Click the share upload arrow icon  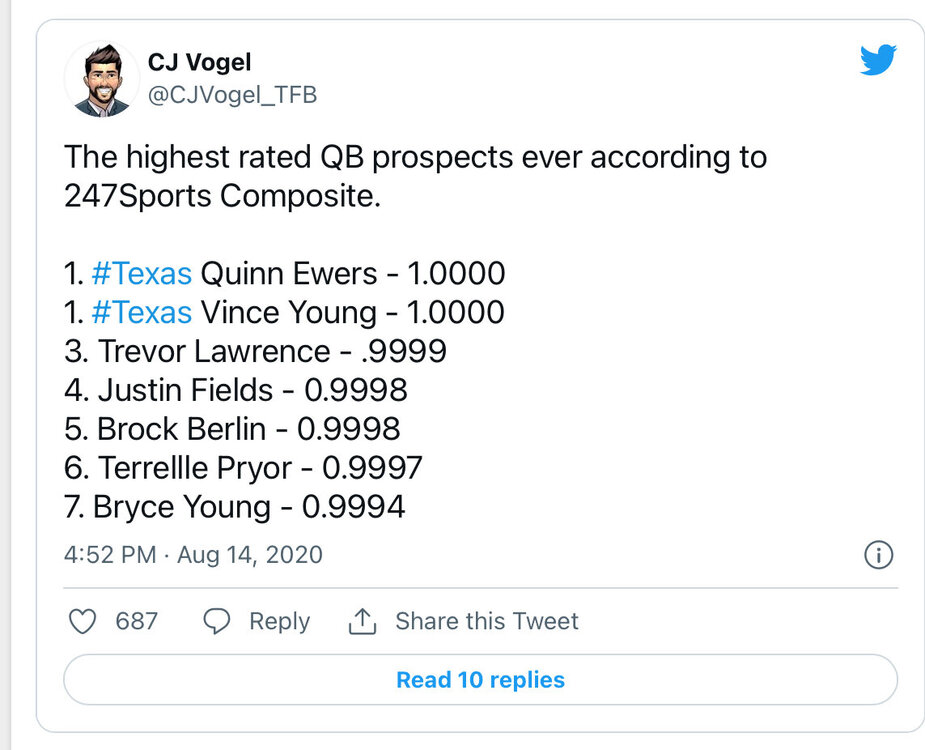coord(361,621)
